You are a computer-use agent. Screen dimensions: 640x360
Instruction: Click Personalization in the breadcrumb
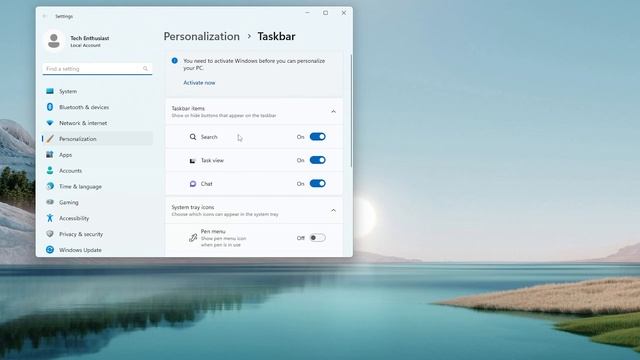pyautogui.click(x=202, y=36)
